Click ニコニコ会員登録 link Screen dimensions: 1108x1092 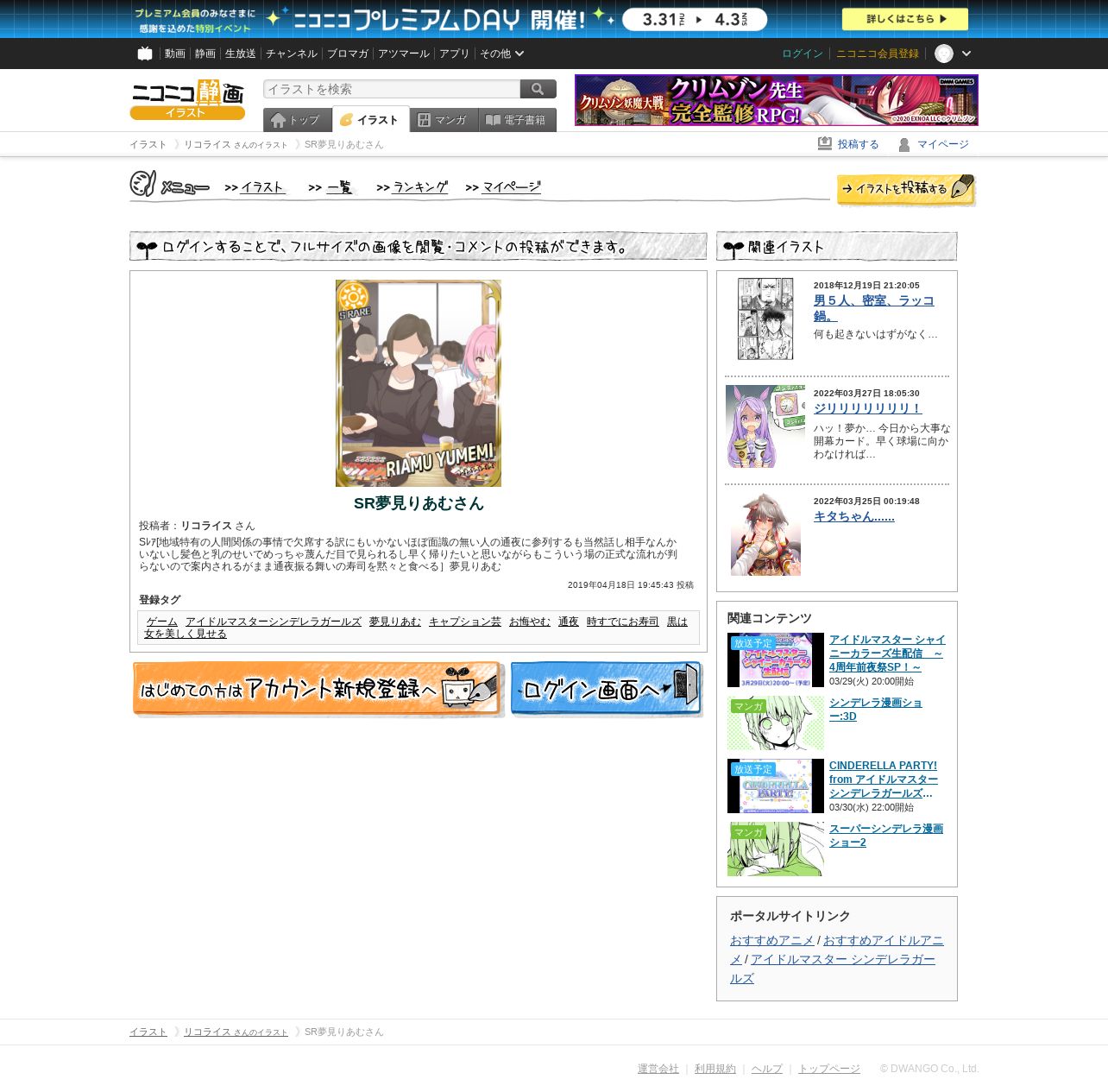[878, 54]
